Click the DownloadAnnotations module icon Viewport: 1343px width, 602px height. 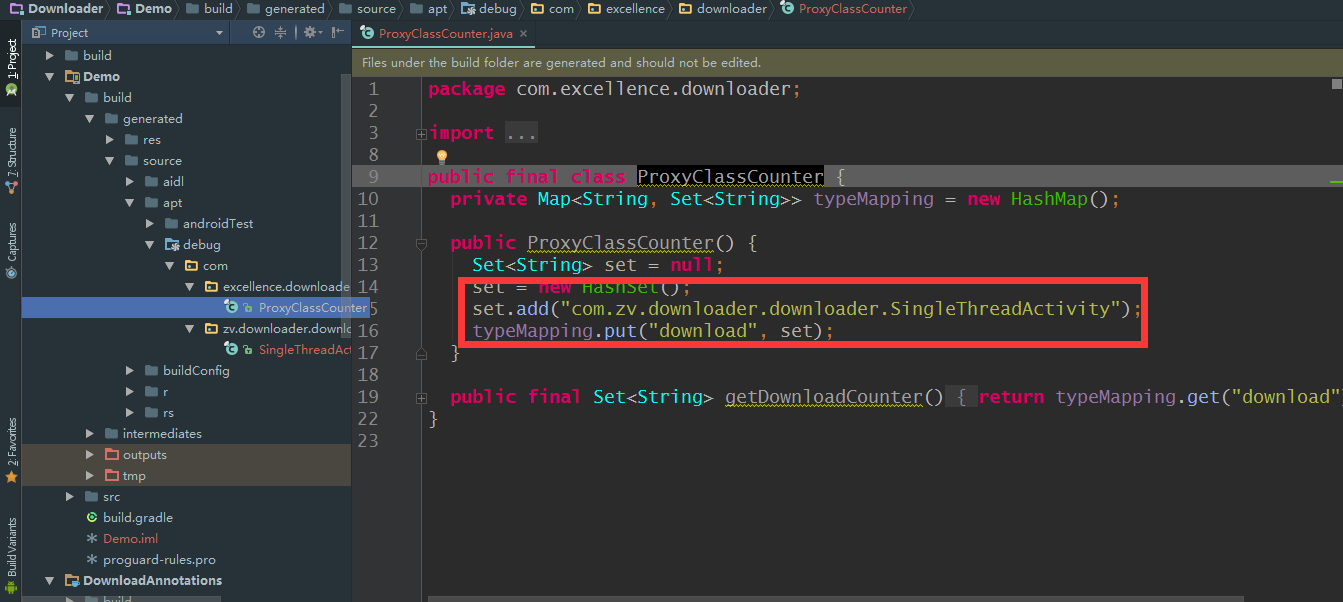(72, 580)
